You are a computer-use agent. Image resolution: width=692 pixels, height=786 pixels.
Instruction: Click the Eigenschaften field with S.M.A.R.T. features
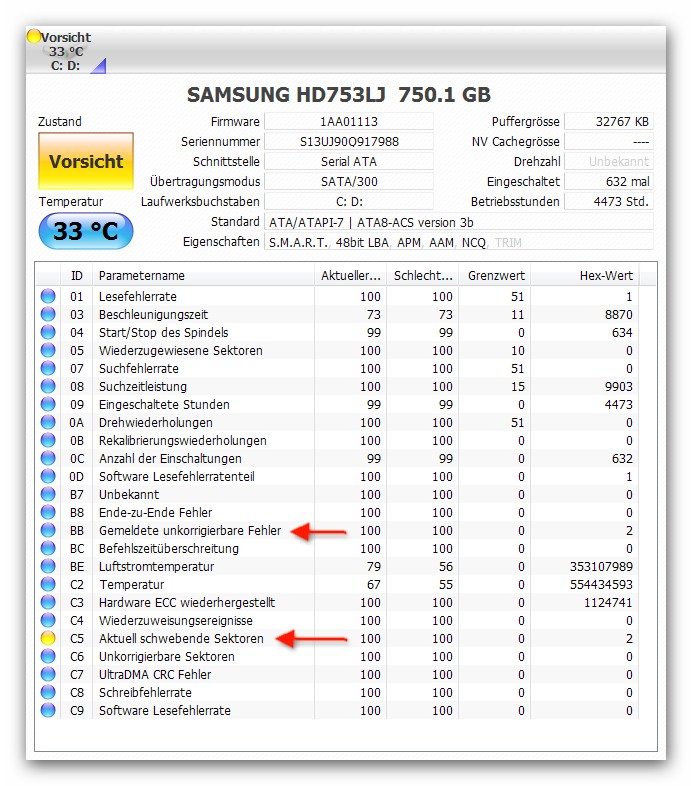pos(459,242)
